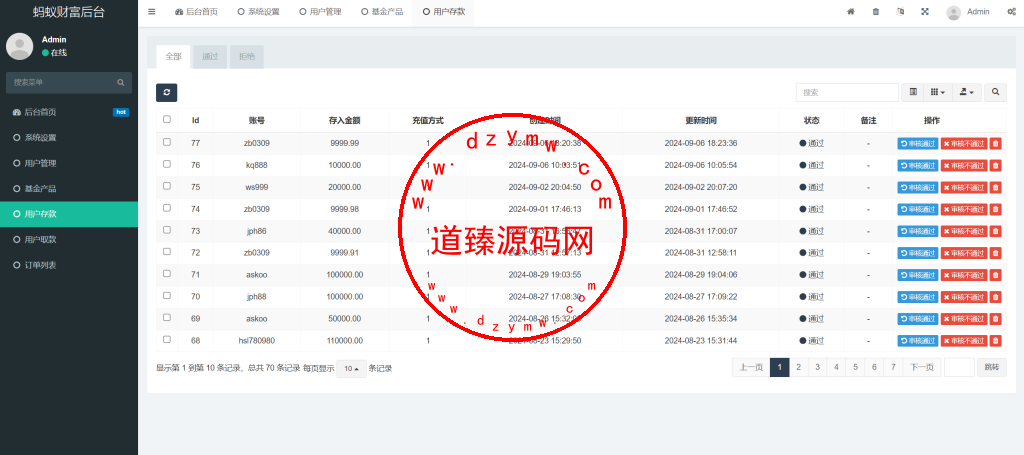Click the language switch icon in top bar
This screenshot has width=1024, height=455.
point(901,12)
